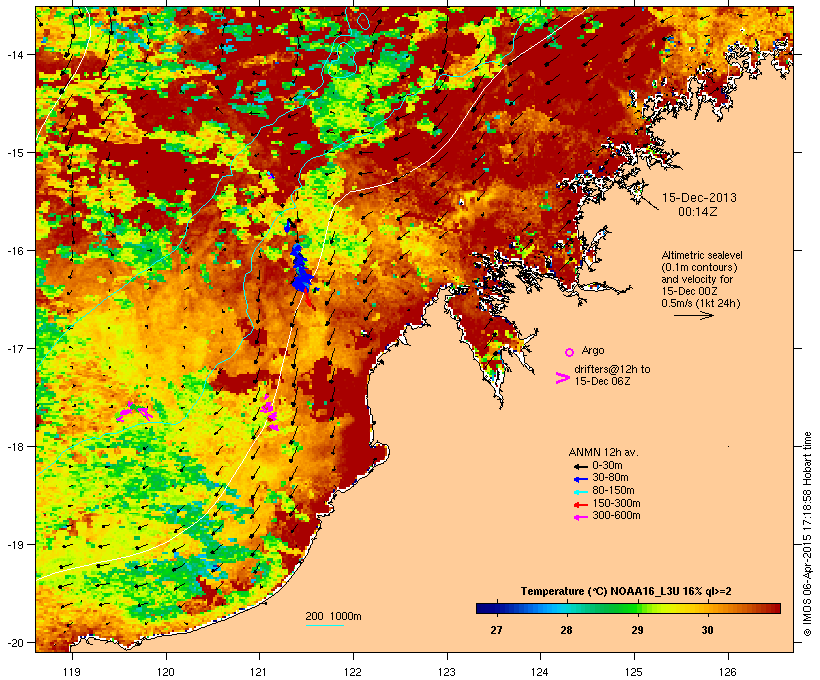Click the -17 latitude axis label

click(x=14, y=348)
